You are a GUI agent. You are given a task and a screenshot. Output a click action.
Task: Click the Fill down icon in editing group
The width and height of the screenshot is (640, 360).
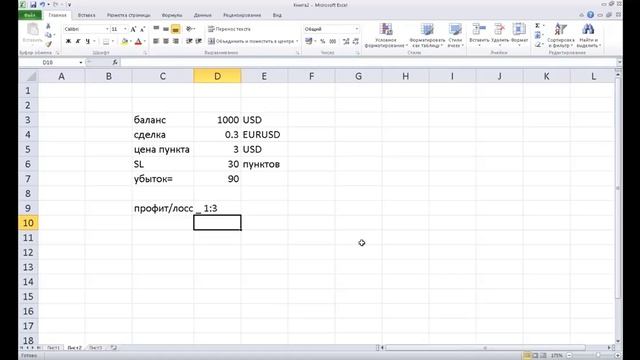[538, 36]
